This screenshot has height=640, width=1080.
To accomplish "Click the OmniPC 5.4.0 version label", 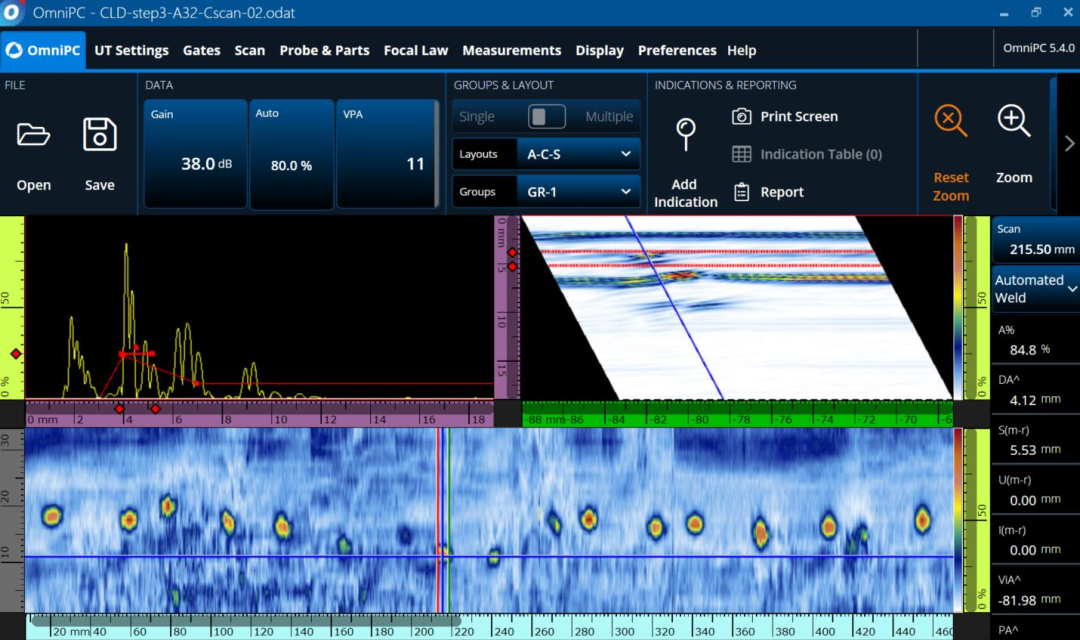I will [x=1038, y=48].
